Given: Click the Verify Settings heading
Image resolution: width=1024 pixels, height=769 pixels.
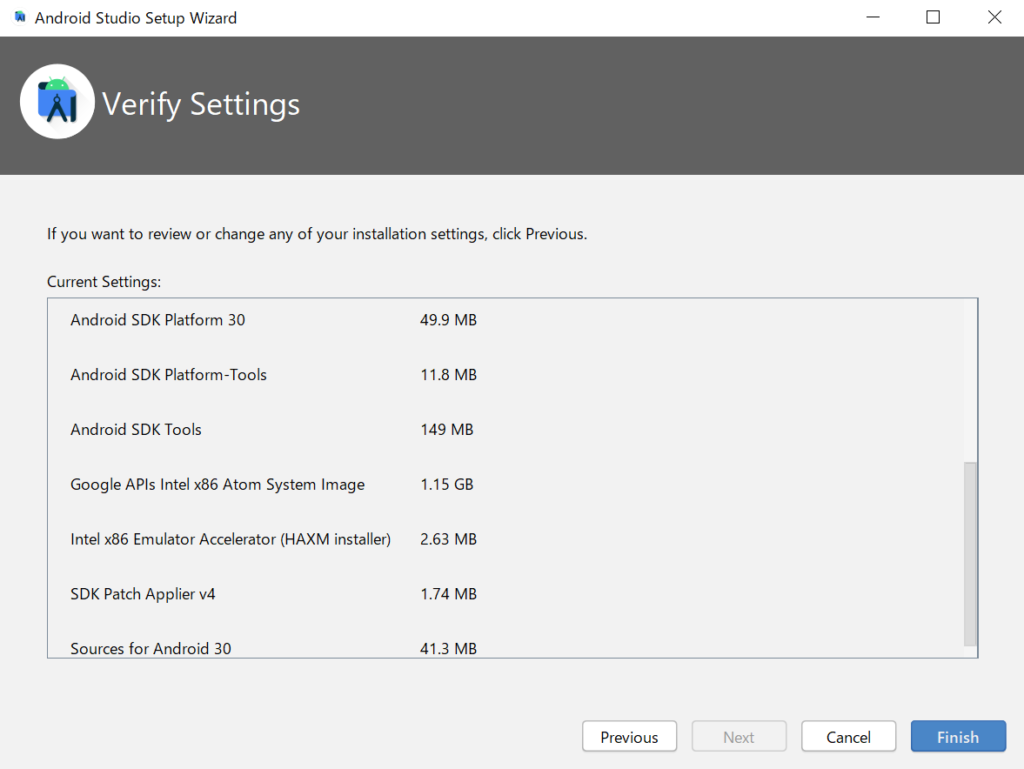Looking at the screenshot, I should tap(200, 104).
